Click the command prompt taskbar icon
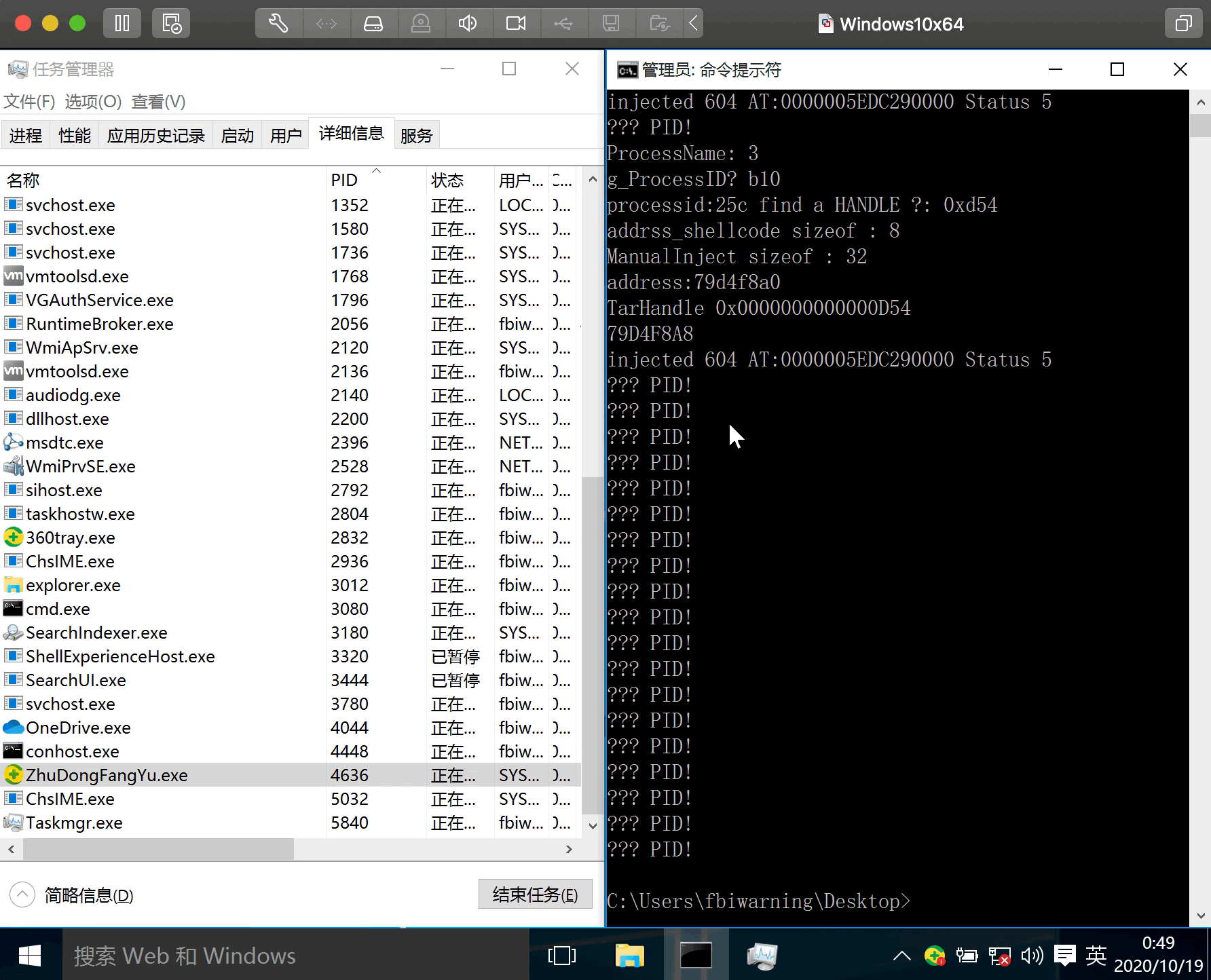The height and width of the screenshot is (980, 1211). (696, 956)
